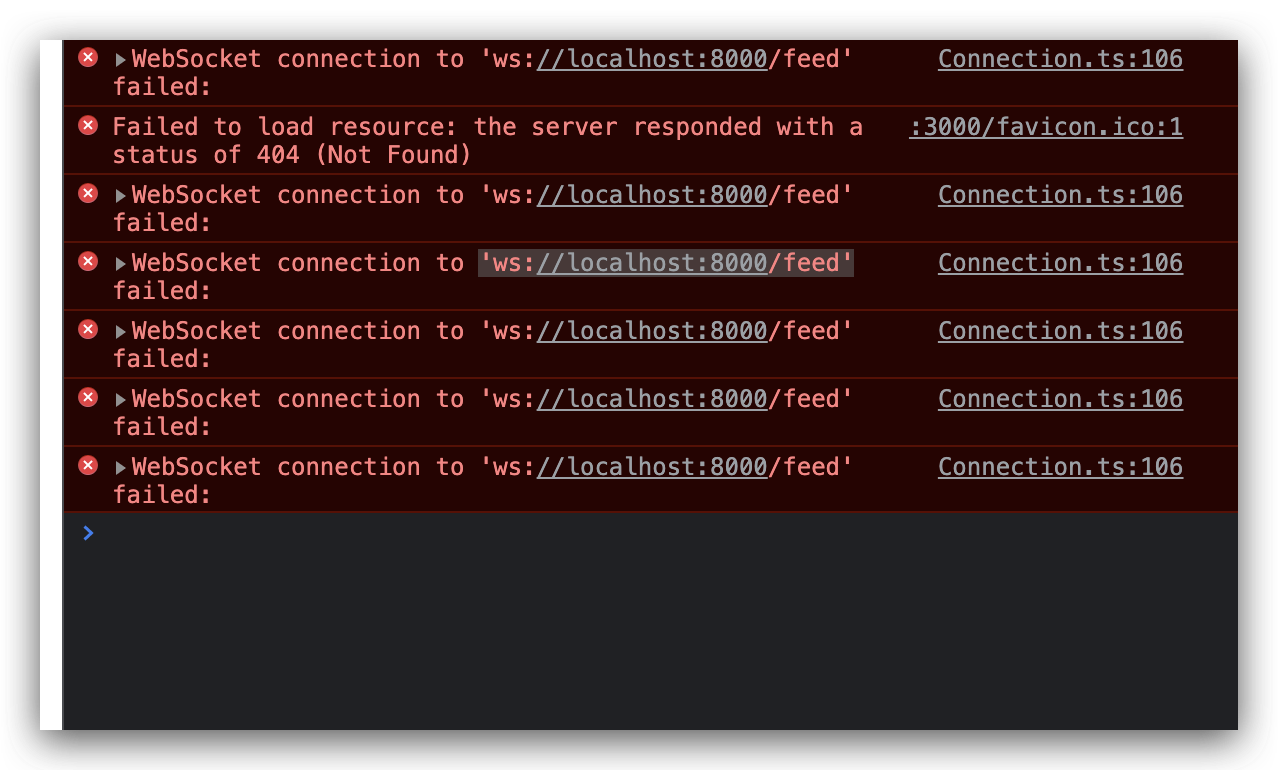Open Connection.ts:106 from the highlighted error row
The image size is (1278, 770).
click(1060, 262)
